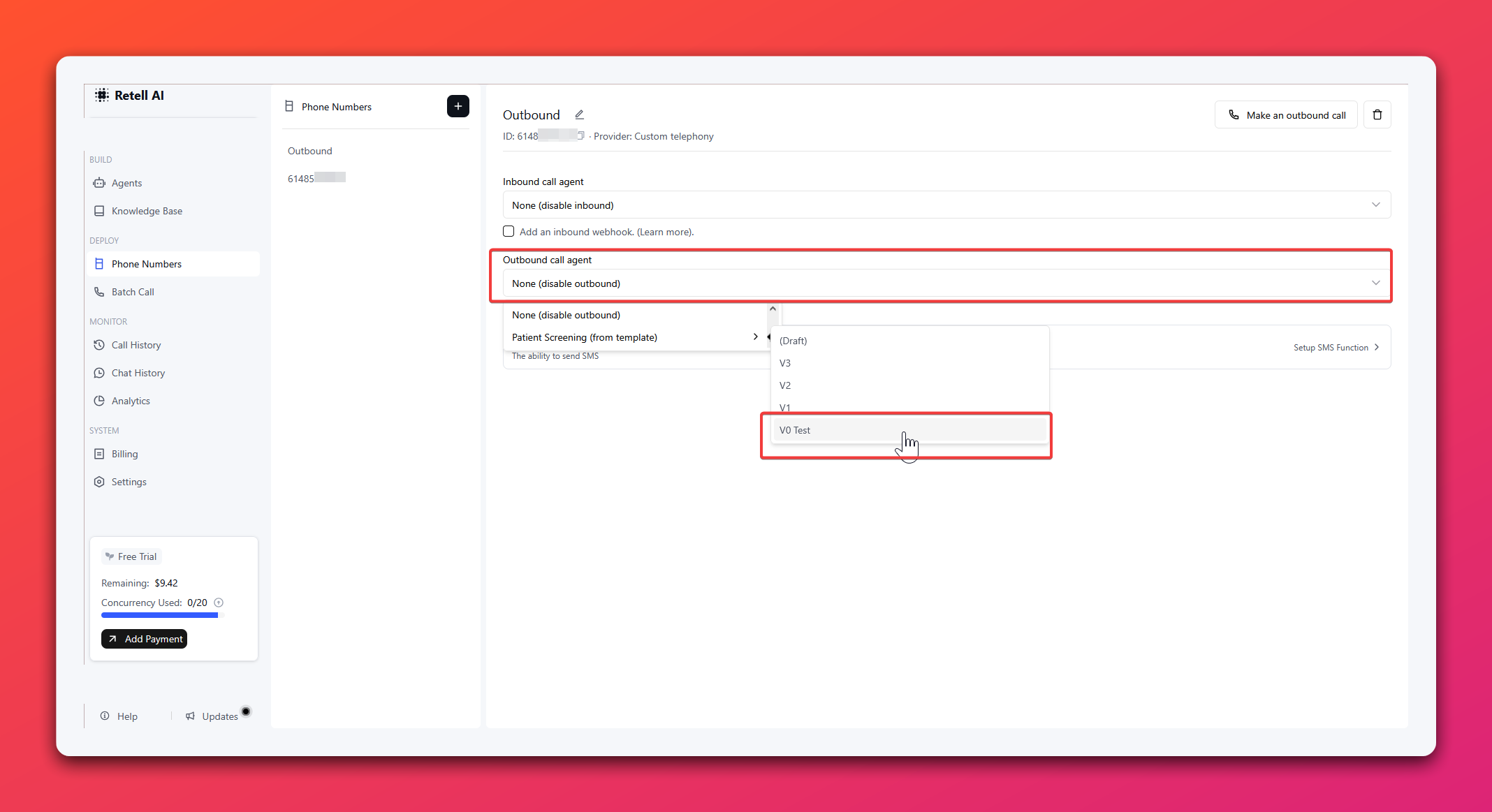
Task: Click the copy ID icon
Action: click(580, 135)
